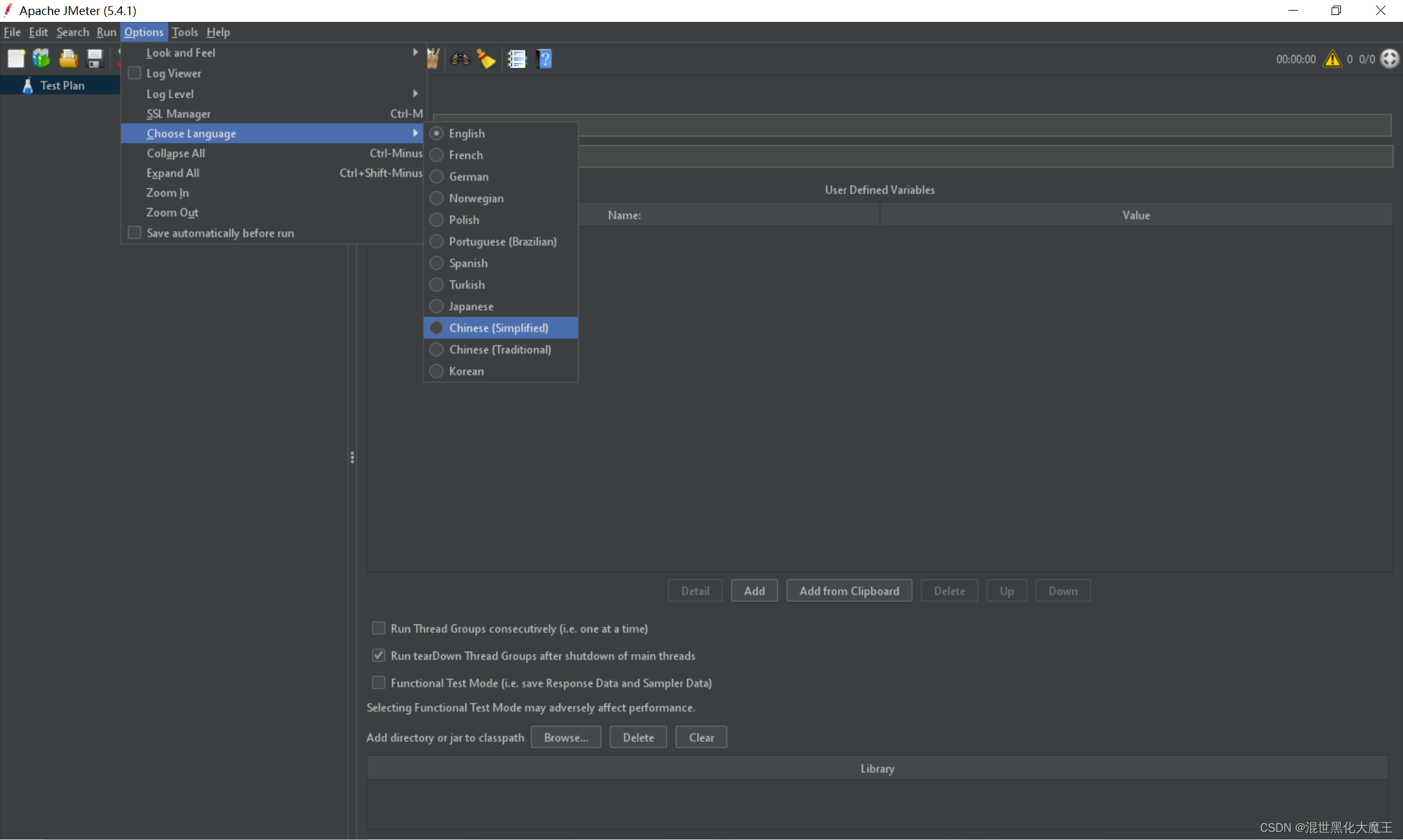Click the Save floppy disk icon

(x=95, y=59)
